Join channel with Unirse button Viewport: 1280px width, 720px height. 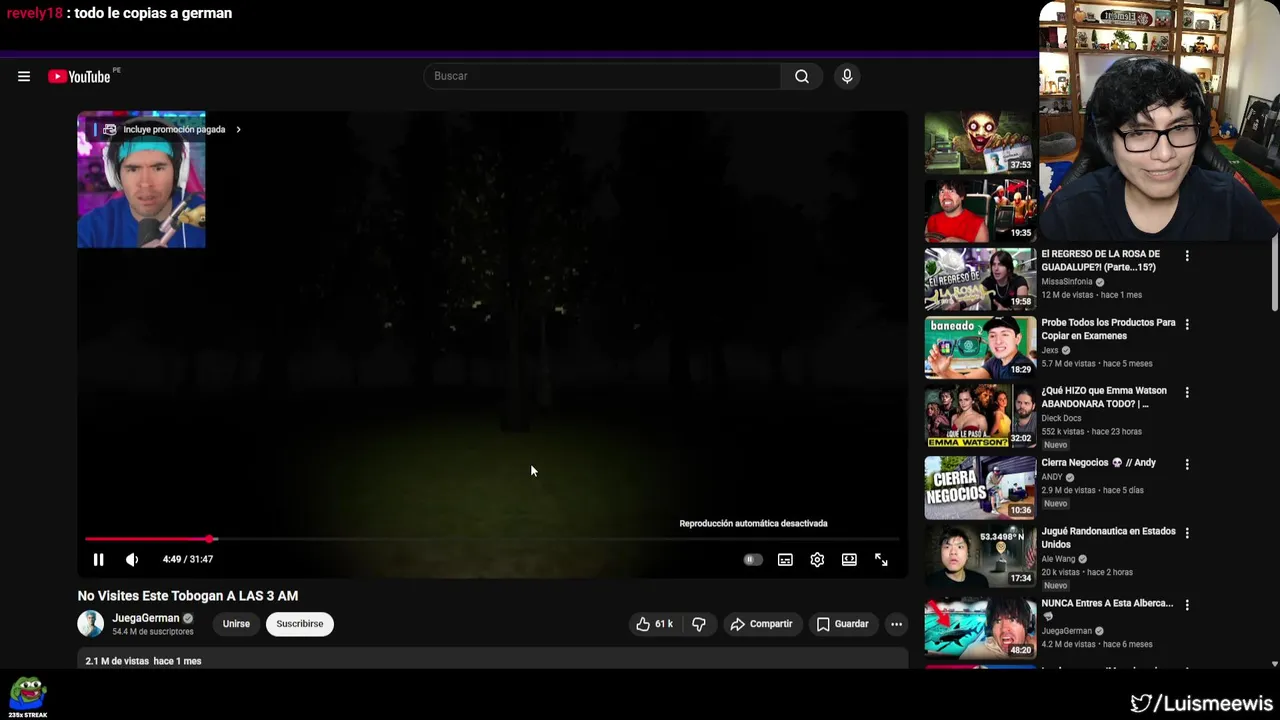236,624
